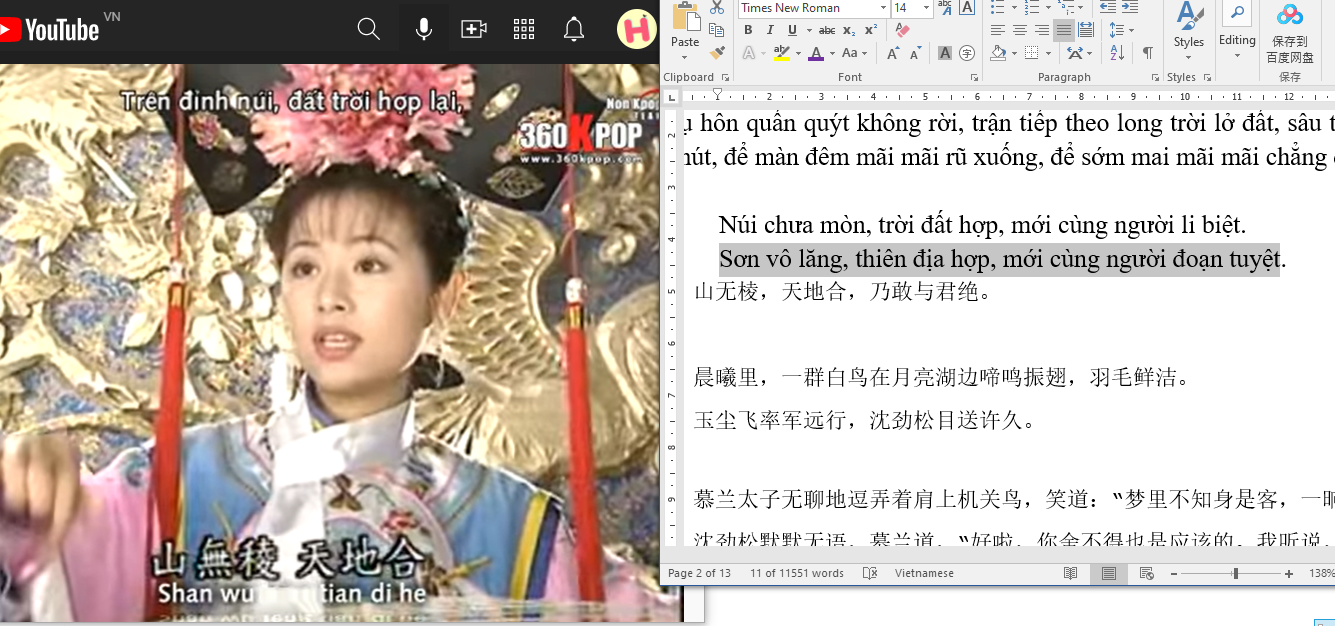1335x626 pixels.
Task: Click the Vietnamese language indicator
Action: pos(924,573)
